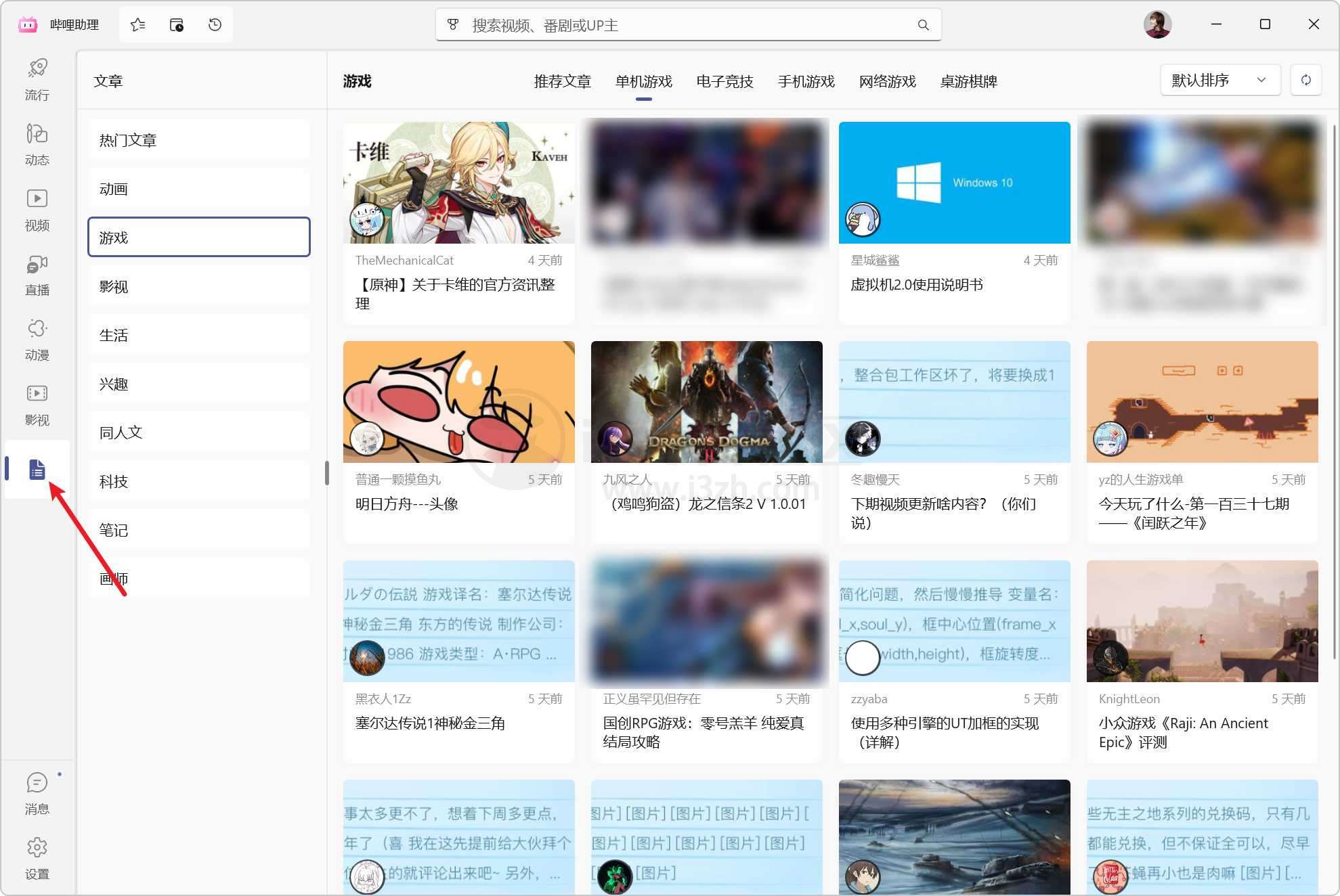Open the 卡维 Kaveh article thumbnail
The height and width of the screenshot is (896, 1340).
(x=459, y=183)
